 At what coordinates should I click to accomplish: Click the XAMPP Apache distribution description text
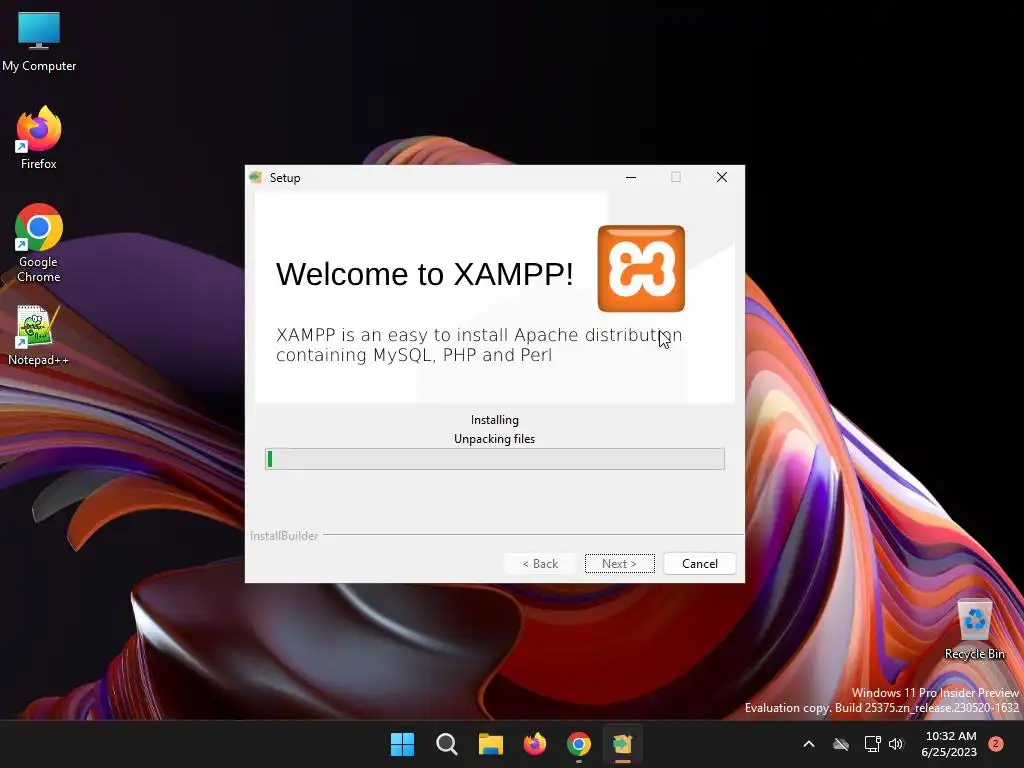[x=479, y=345]
